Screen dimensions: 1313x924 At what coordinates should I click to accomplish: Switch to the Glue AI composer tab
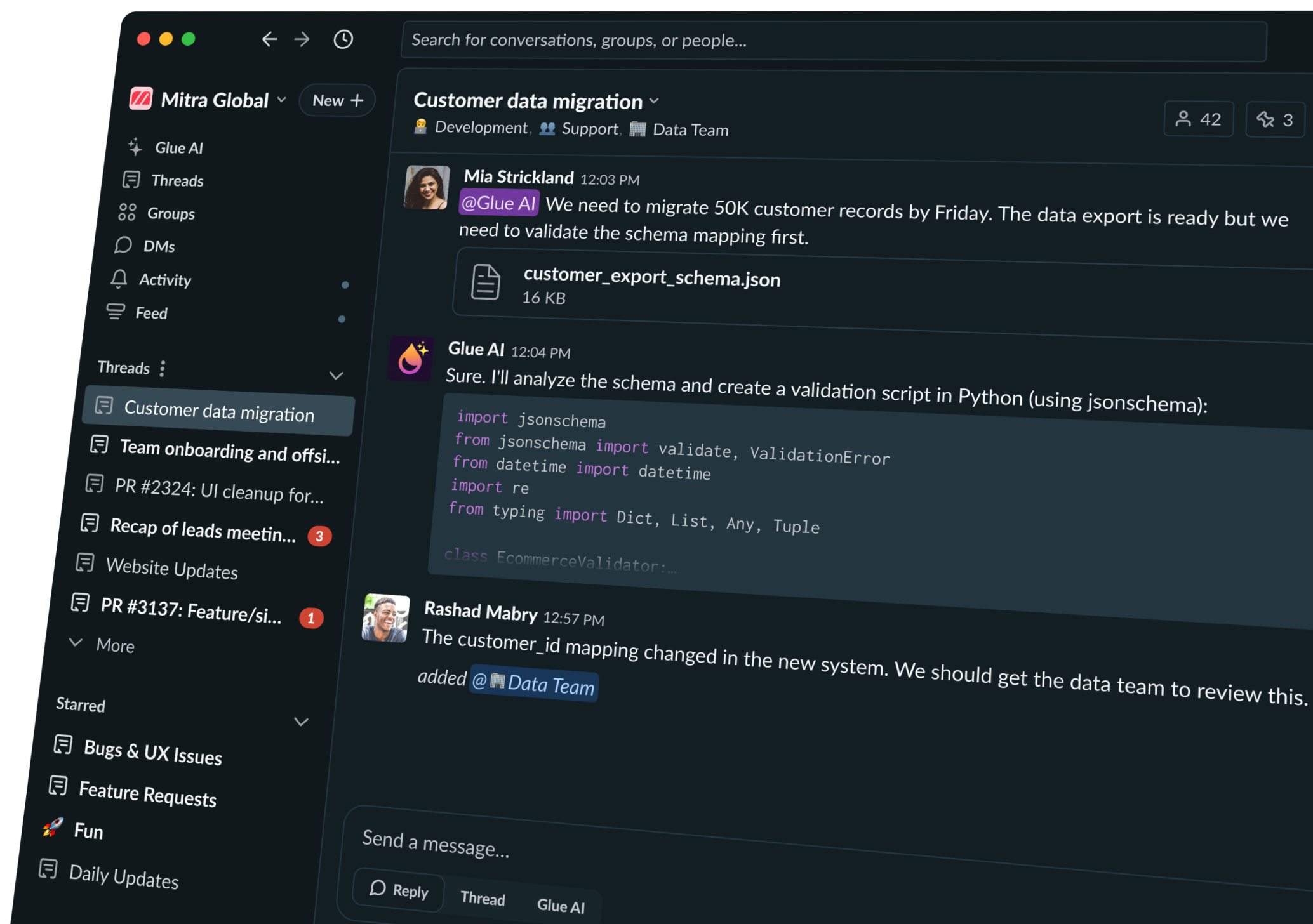560,906
